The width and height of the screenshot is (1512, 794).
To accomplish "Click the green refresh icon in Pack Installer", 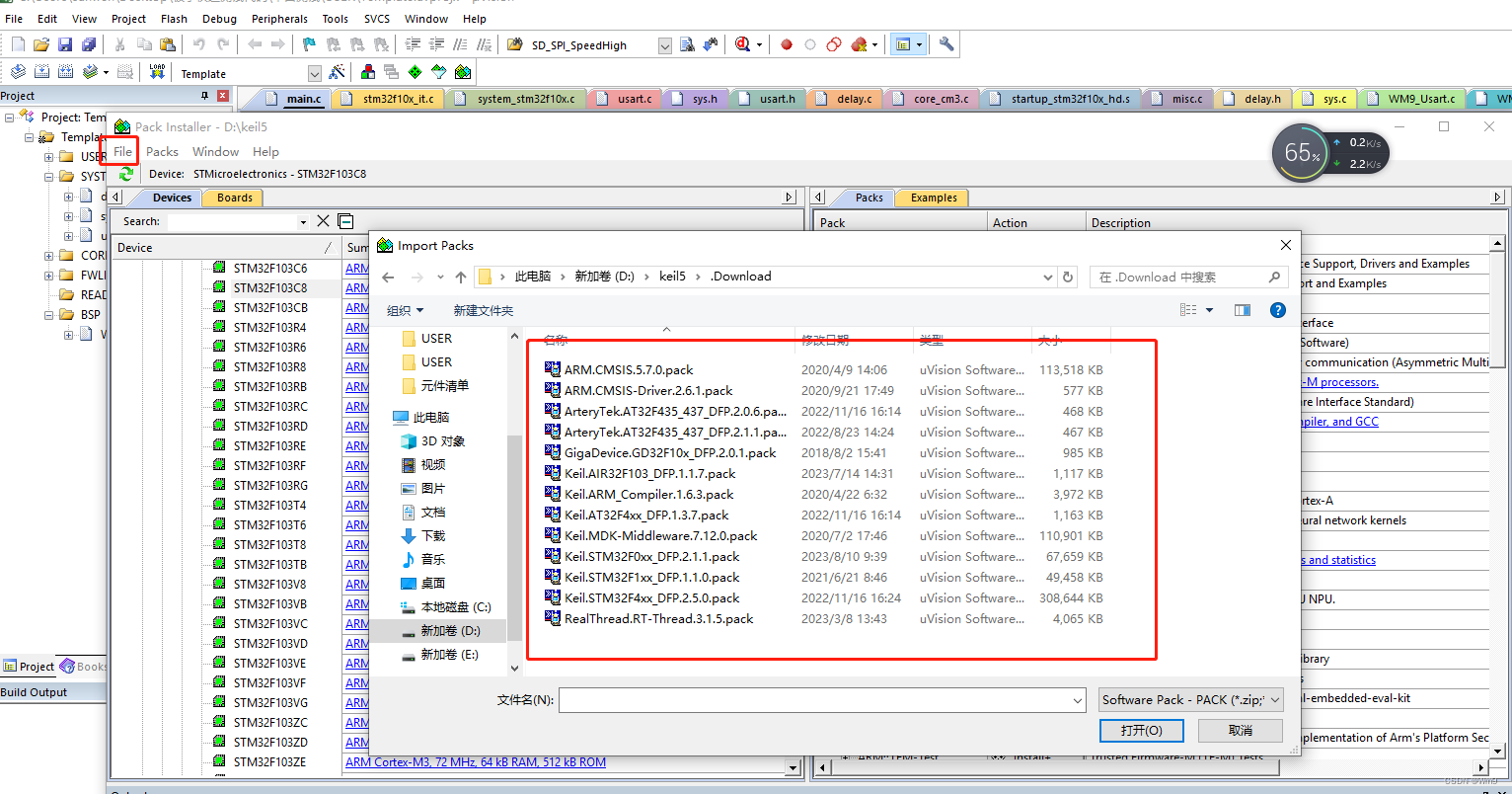I will (x=126, y=174).
